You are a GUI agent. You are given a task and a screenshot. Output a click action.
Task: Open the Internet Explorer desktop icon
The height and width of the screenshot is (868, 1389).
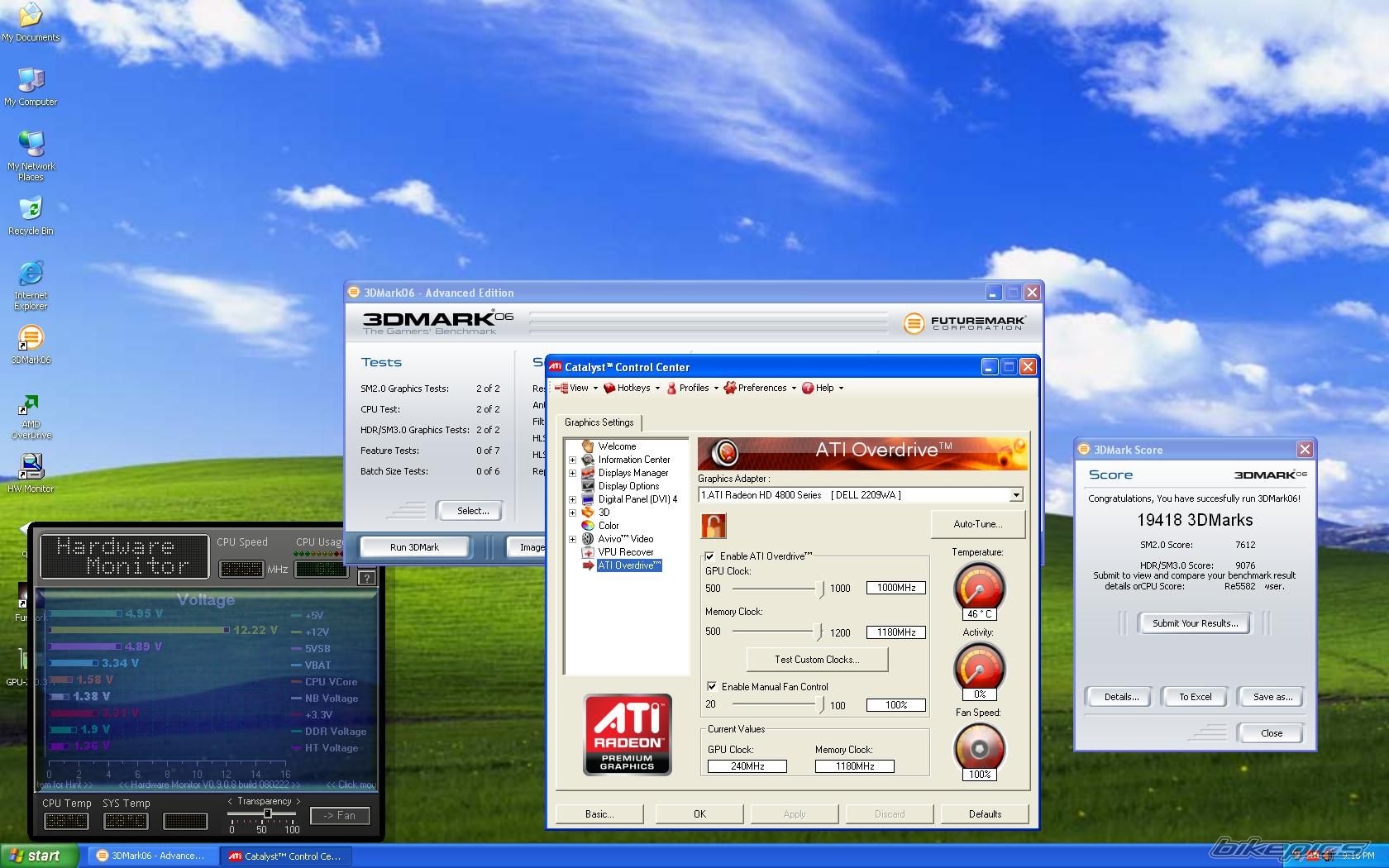click(31, 274)
